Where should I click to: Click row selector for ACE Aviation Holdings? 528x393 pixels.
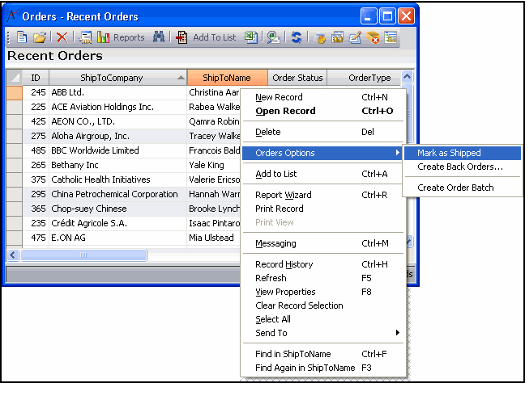coord(14,107)
